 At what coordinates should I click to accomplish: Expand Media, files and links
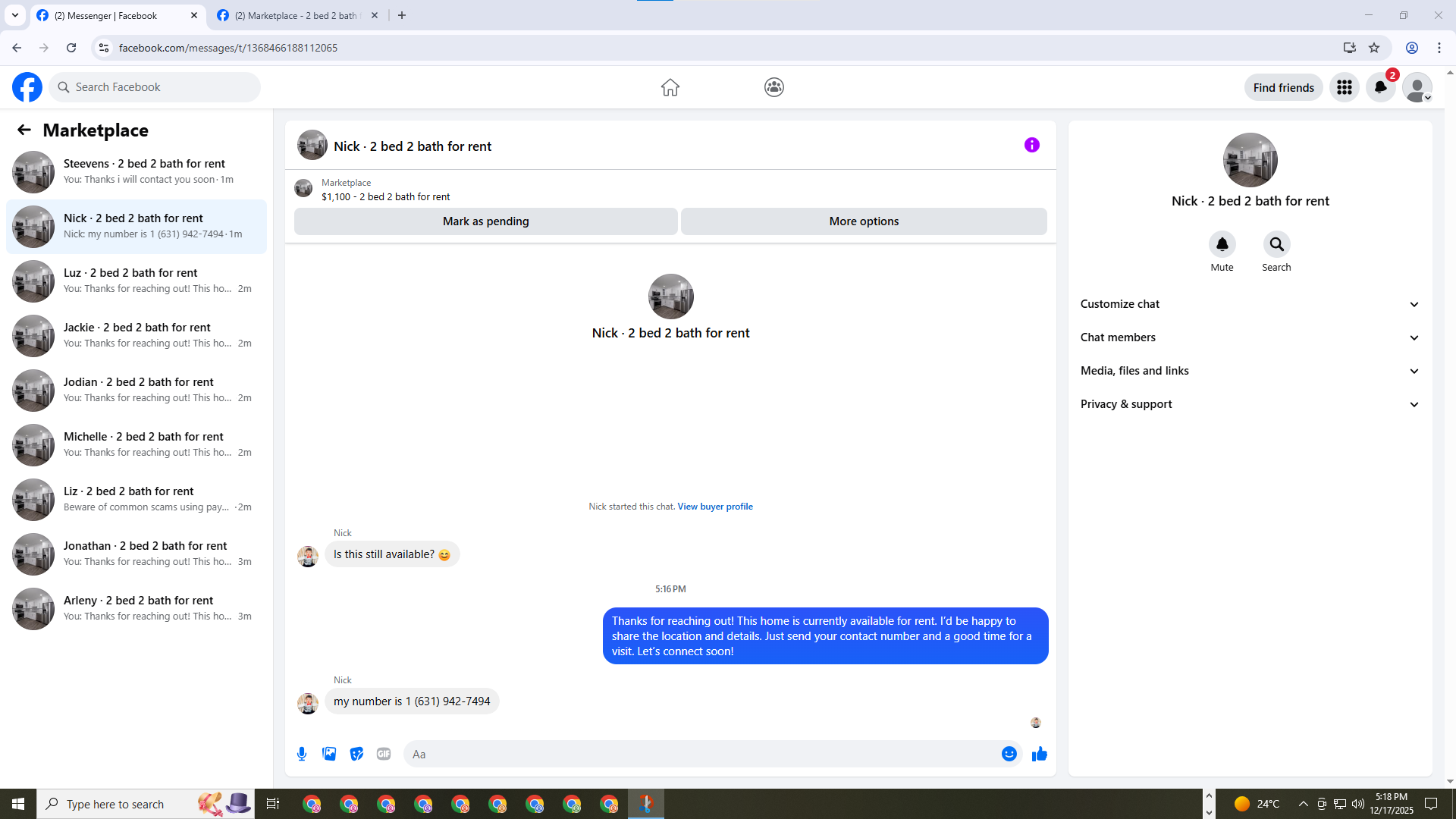coord(1250,371)
